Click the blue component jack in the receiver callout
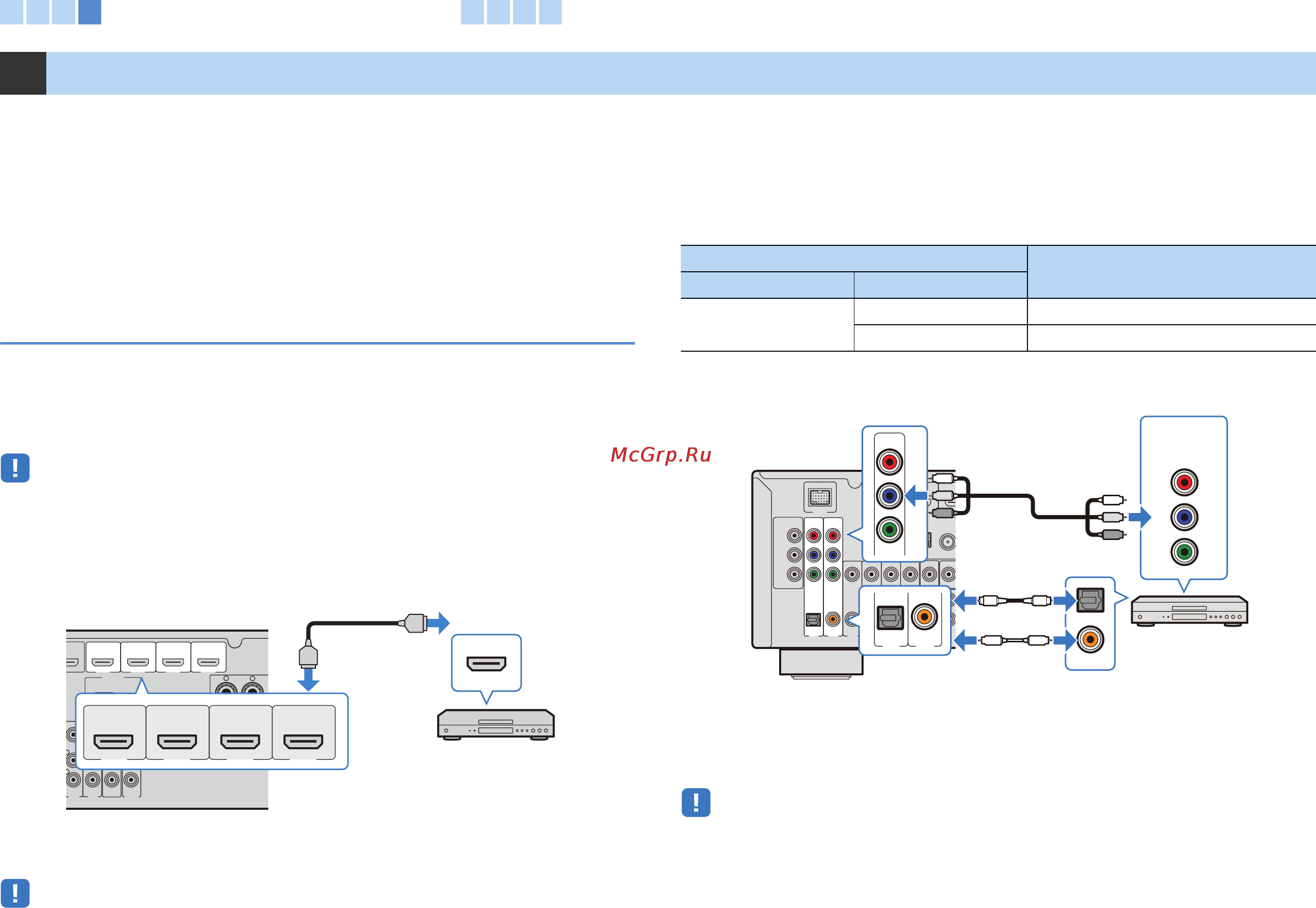1316x908 pixels. [890, 496]
